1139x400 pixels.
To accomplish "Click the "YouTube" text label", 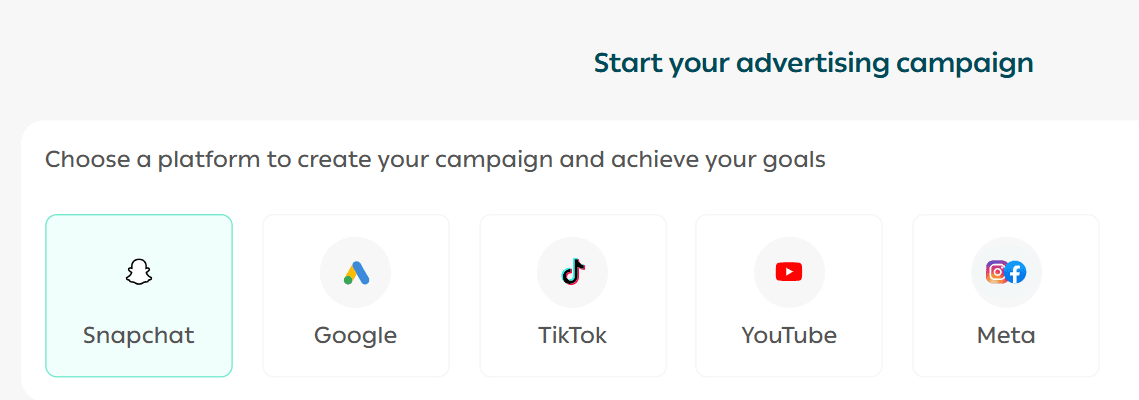I will [789, 335].
